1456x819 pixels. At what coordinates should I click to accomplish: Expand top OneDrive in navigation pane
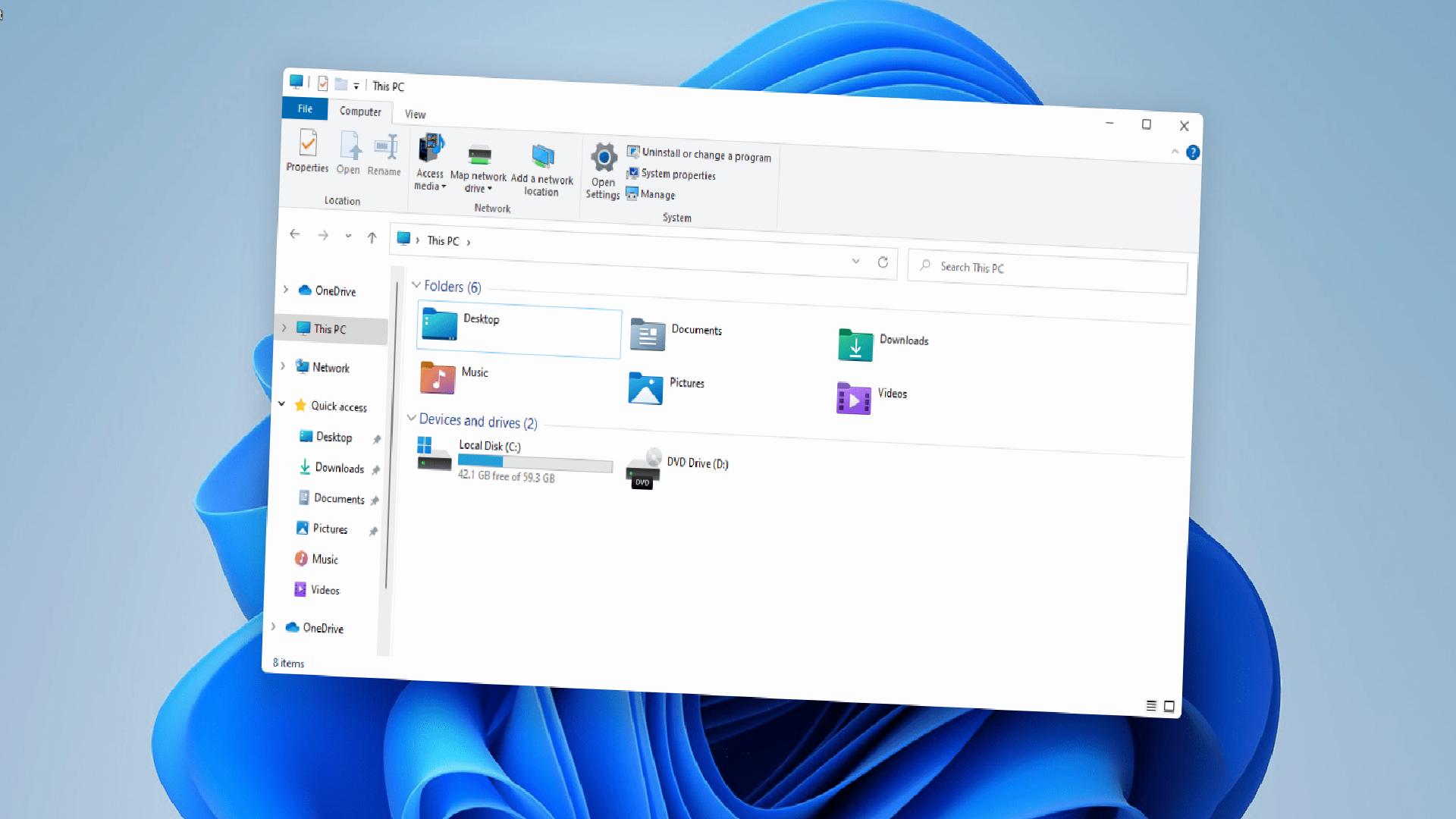point(286,289)
